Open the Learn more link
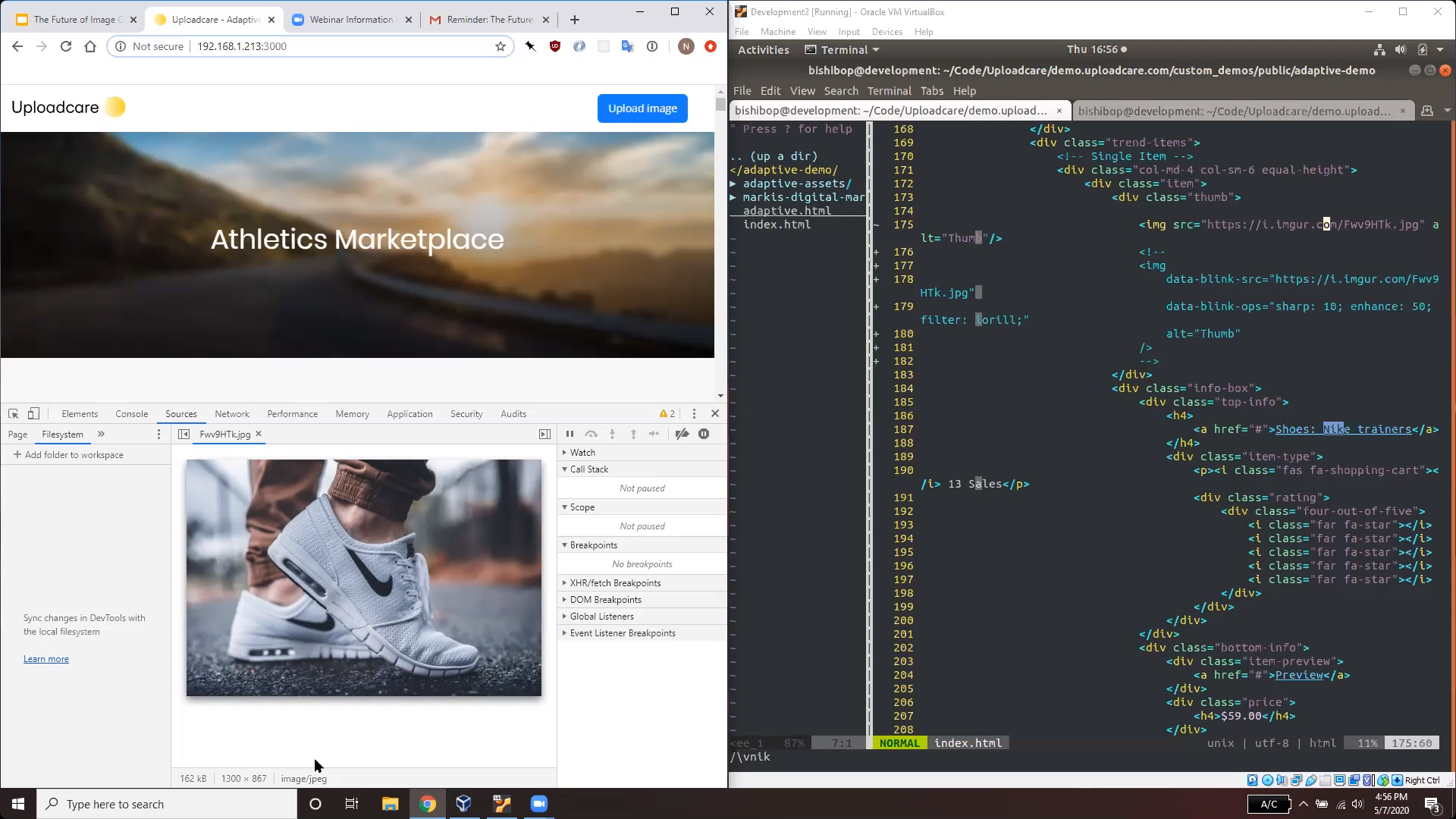The image size is (1456, 819). point(46,658)
